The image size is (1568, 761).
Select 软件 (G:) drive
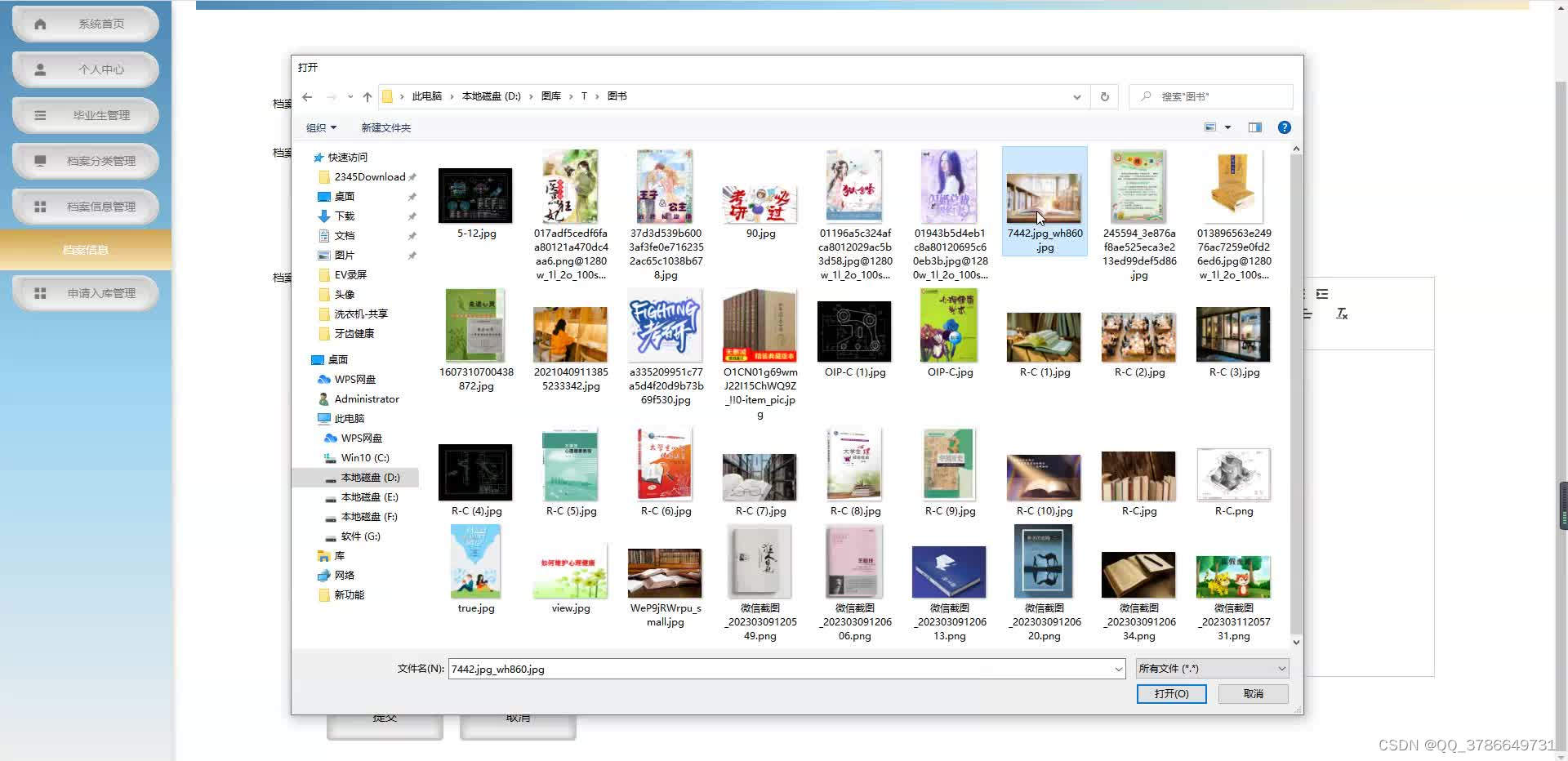pos(360,536)
